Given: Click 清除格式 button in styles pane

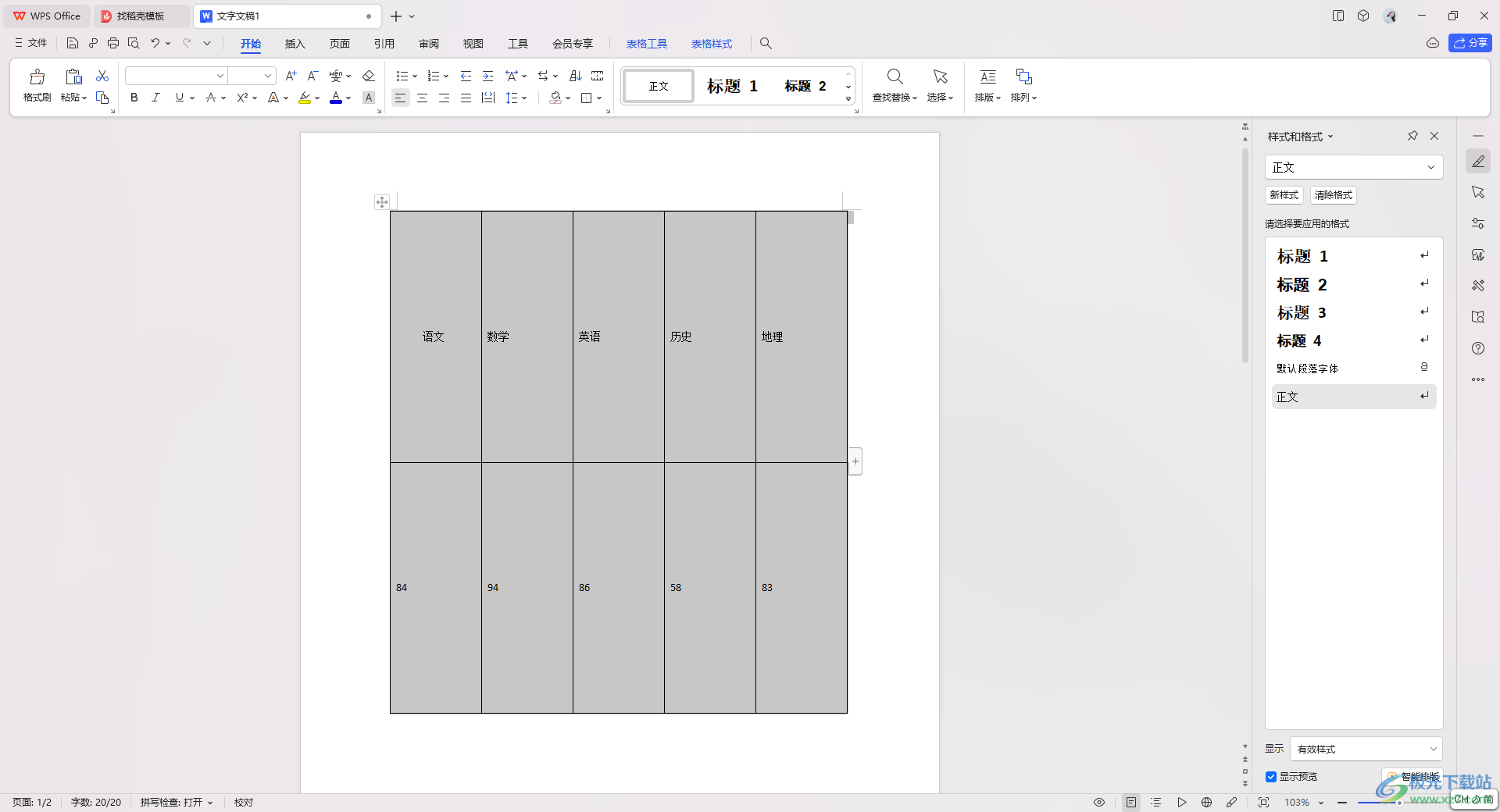Looking at the screenshot, I should (x=1333, y=195).
